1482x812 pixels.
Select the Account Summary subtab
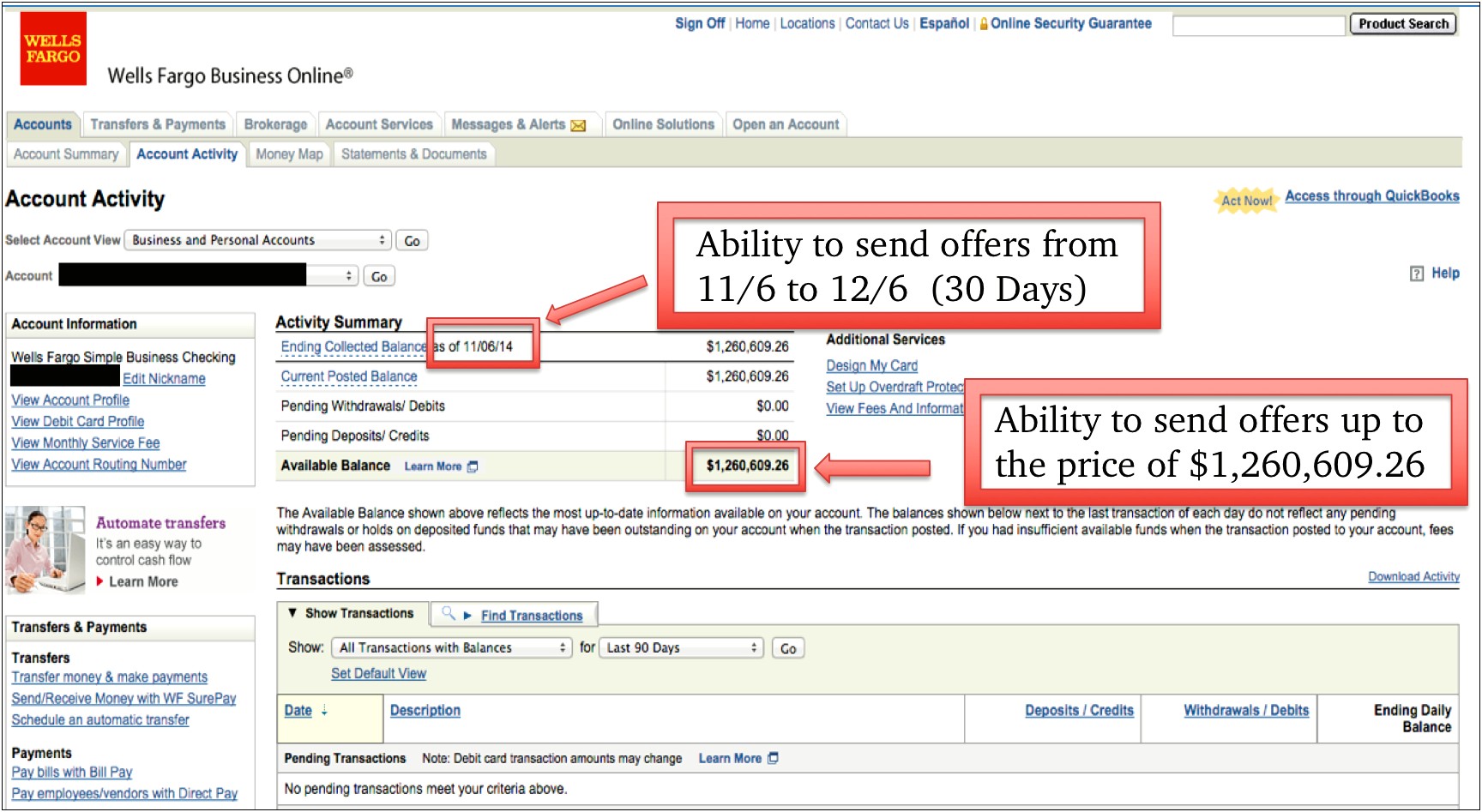point(66,154)
